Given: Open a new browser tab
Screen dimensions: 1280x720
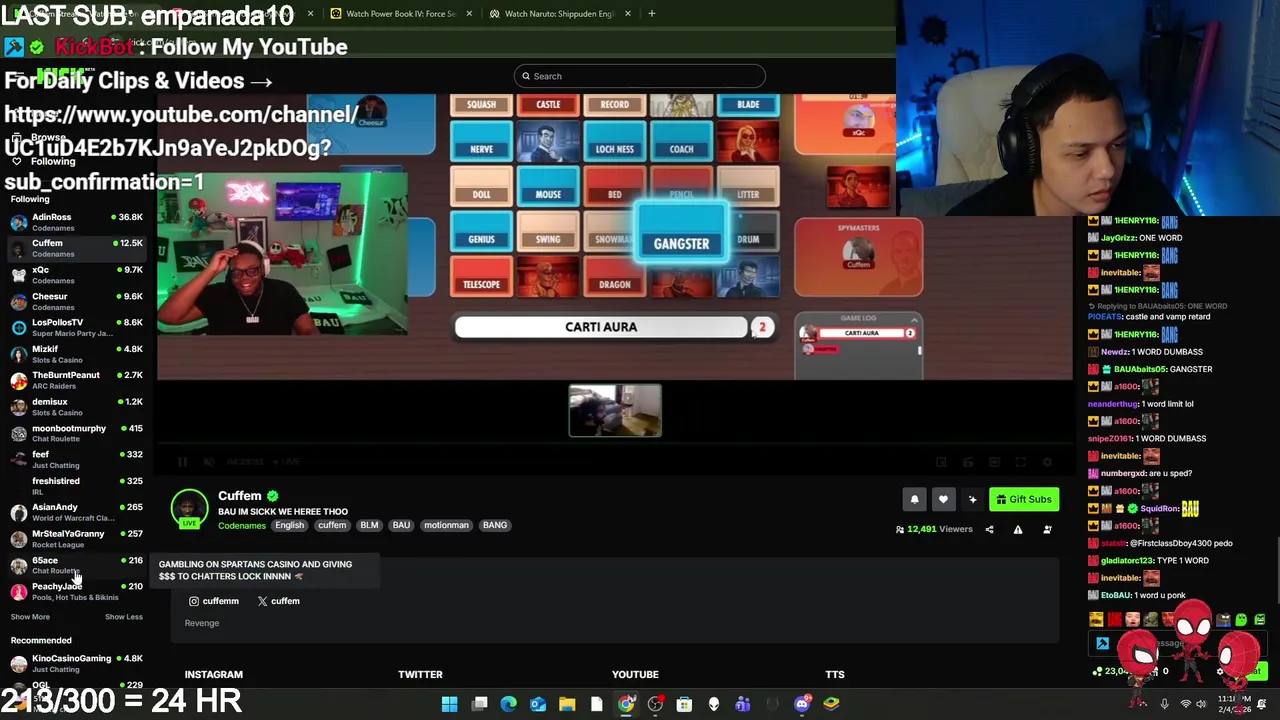Looking at the screenshot, I should [x=652, y=14].
